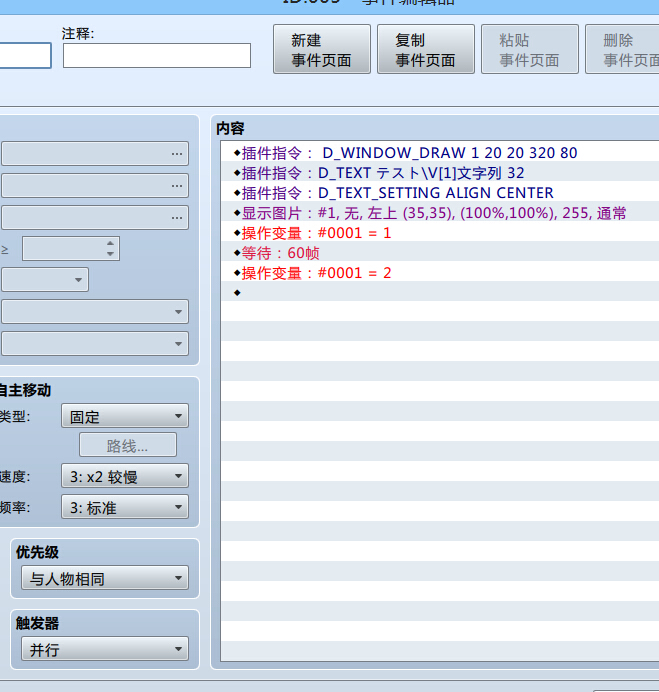Viewport: 659px width, 692px height.
Task: Select the D_WINDOW_DRAW plugin command line
Action: (440, 153)
